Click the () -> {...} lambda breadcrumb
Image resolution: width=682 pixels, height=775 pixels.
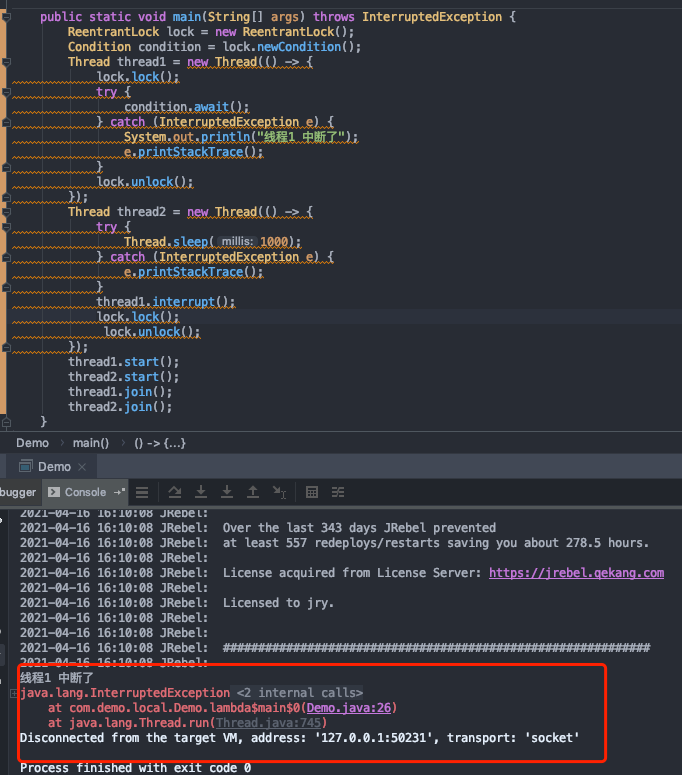point(160,443)
